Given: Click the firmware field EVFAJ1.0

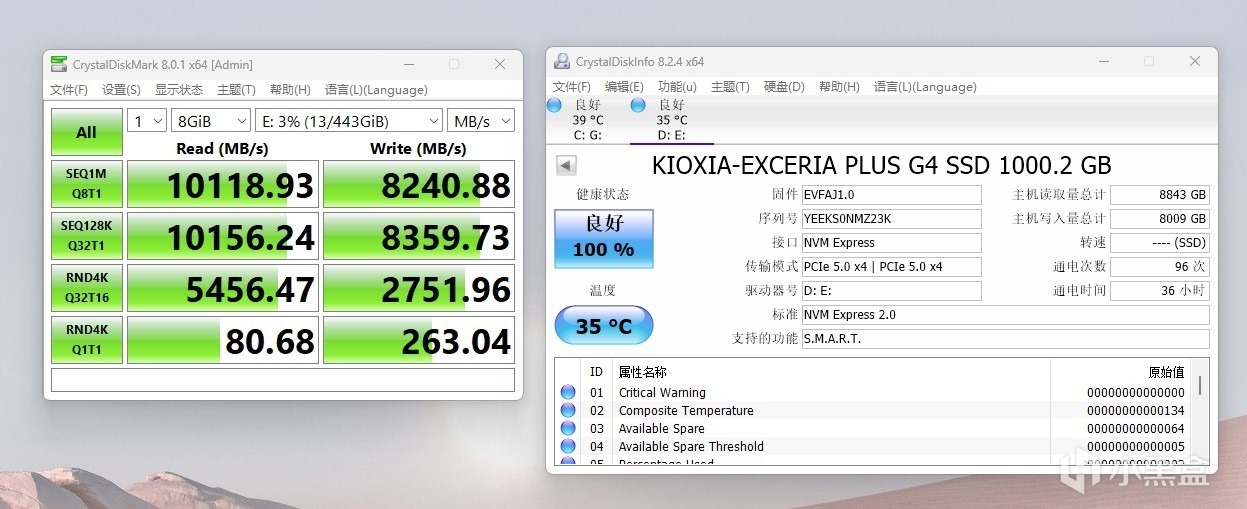Looking at the screenshot, I should 892,195.
